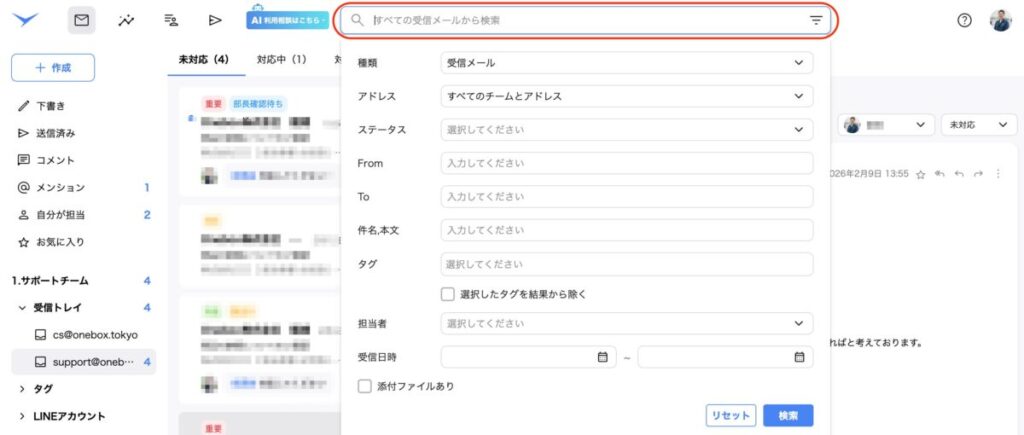
Task: Click the send arrow icon in top bar
Action: point(214,20)
